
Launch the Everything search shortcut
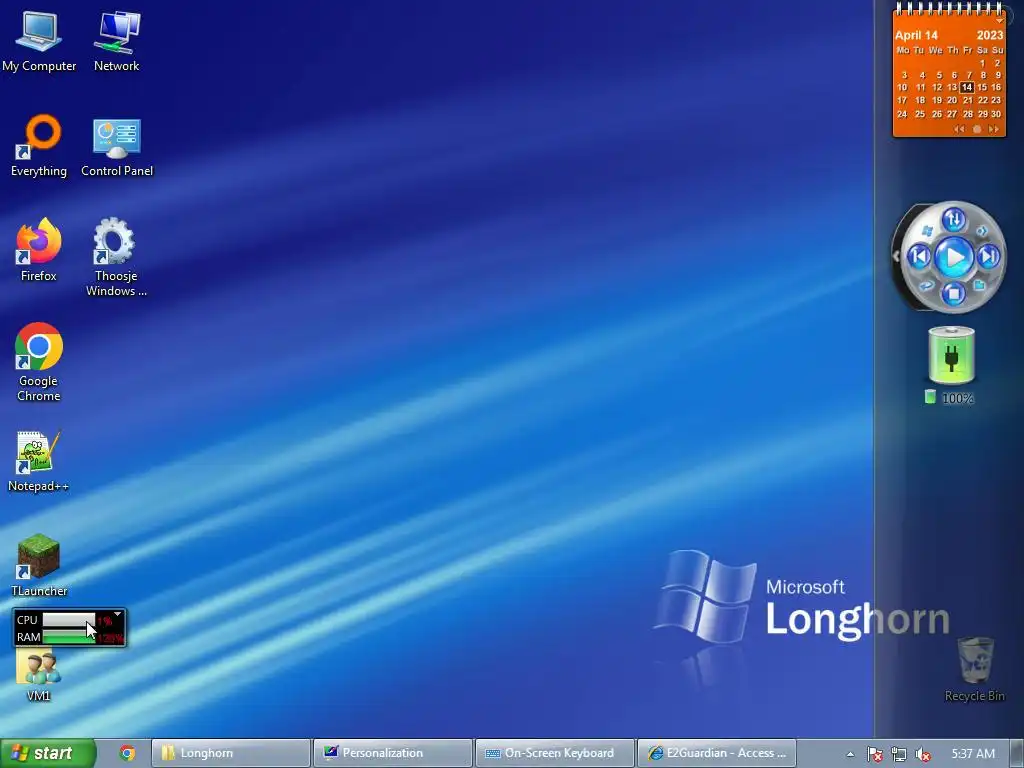pos(39,146)
